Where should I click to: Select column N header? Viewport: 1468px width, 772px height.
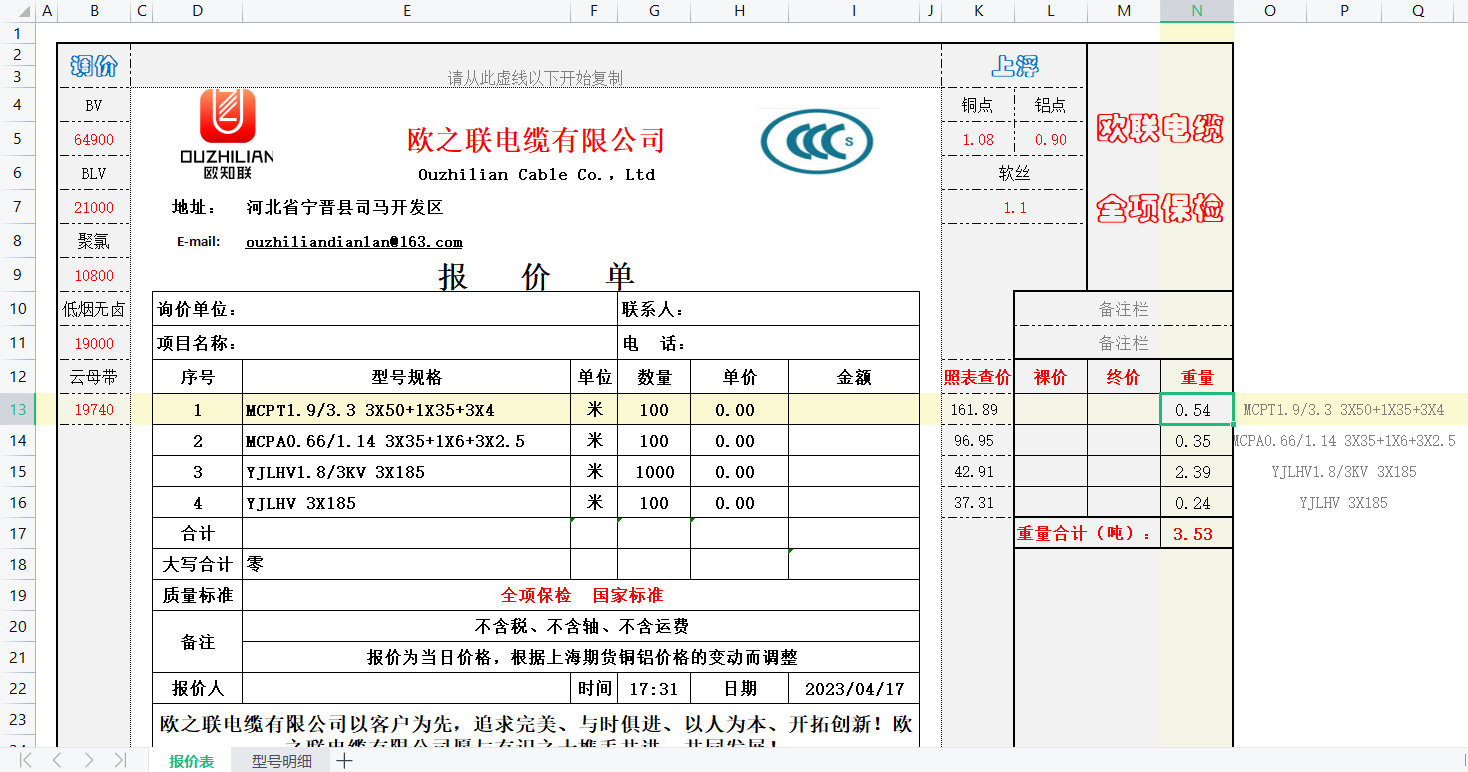1197,11
